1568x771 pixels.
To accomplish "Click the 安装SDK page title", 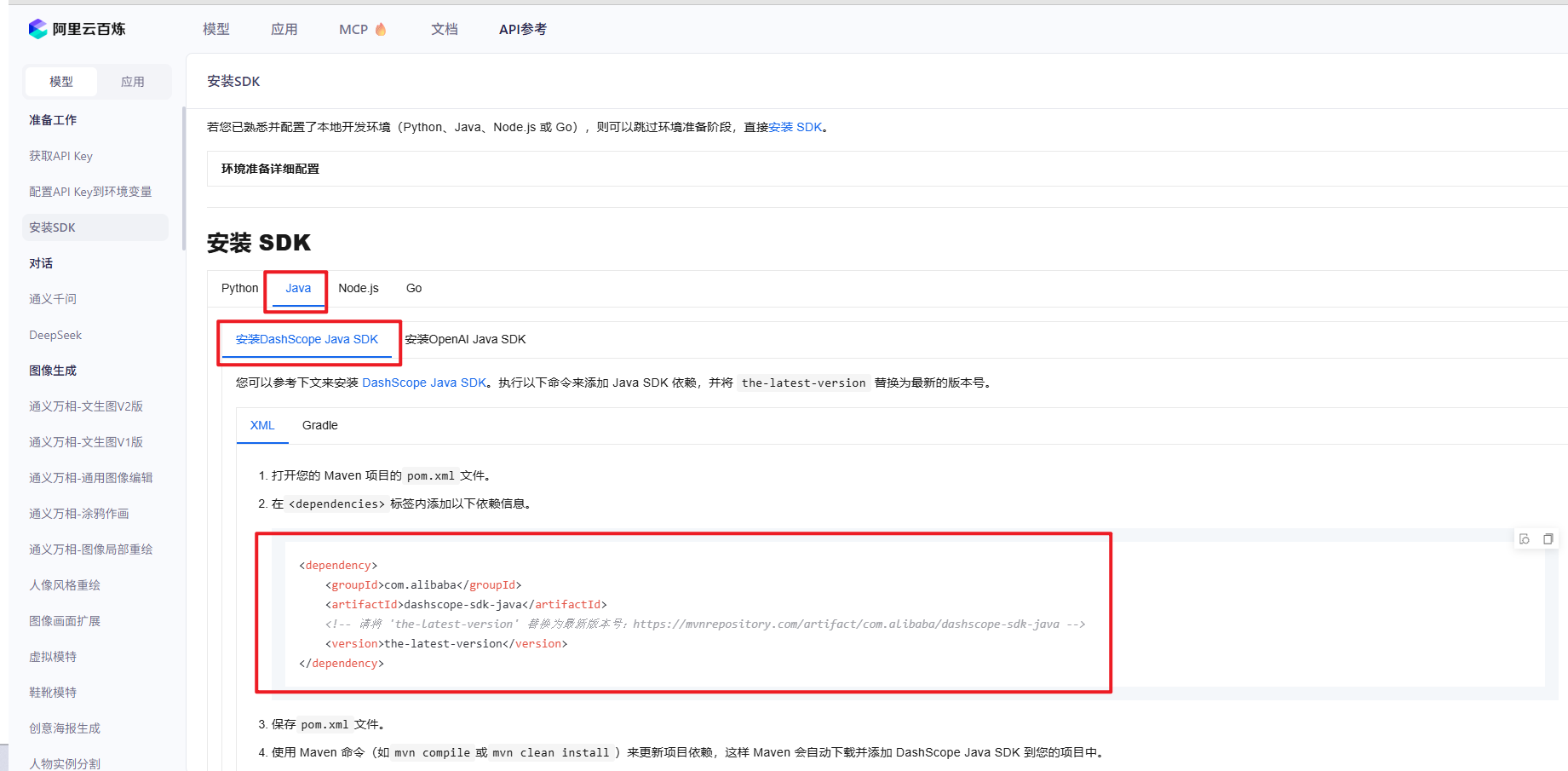I will tap(233, 81).
